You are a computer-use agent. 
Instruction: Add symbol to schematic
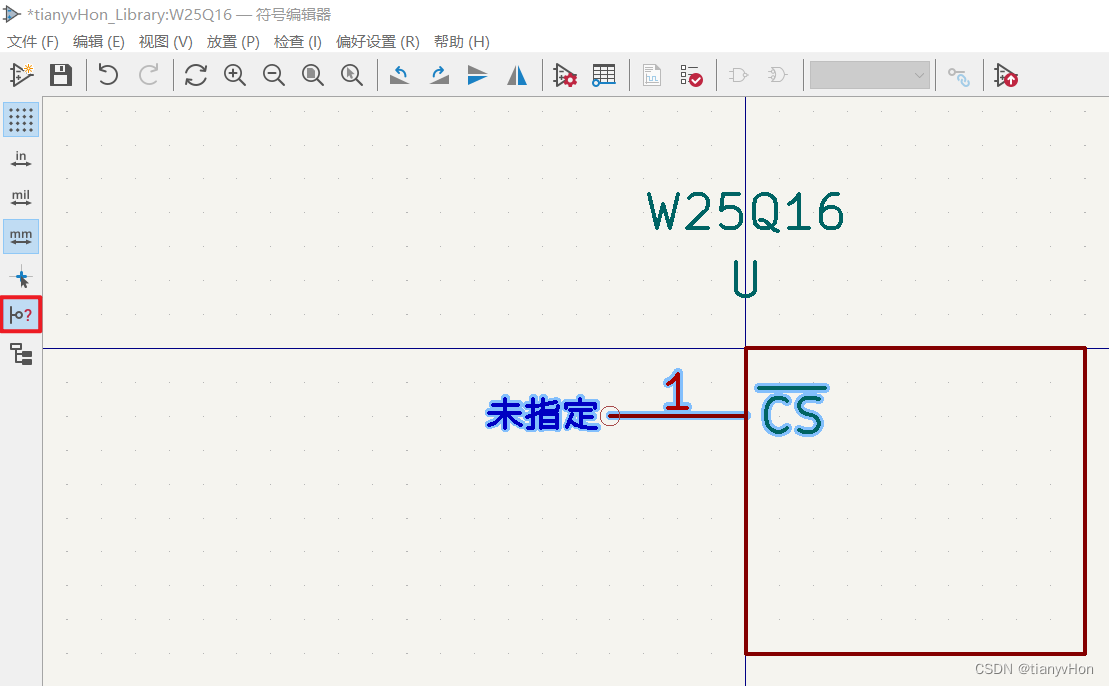click(1006, 75)
